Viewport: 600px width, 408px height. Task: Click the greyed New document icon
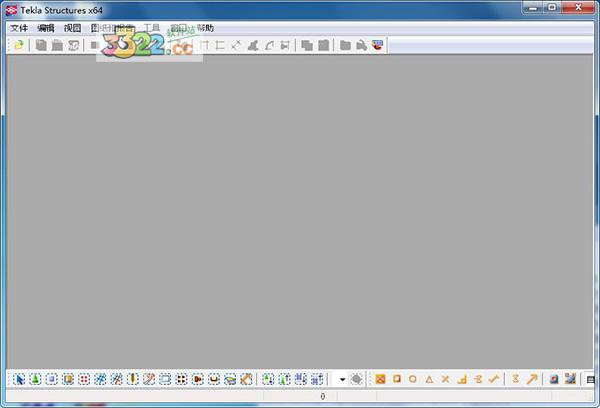(41, 45)
